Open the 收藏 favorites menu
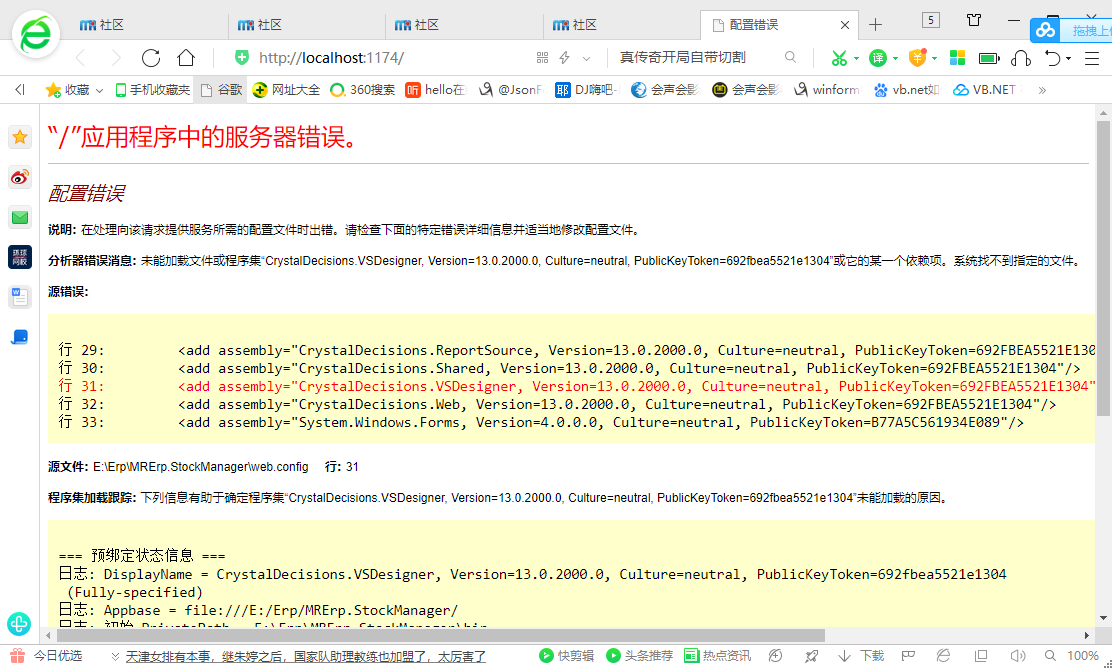 [68, 90]
